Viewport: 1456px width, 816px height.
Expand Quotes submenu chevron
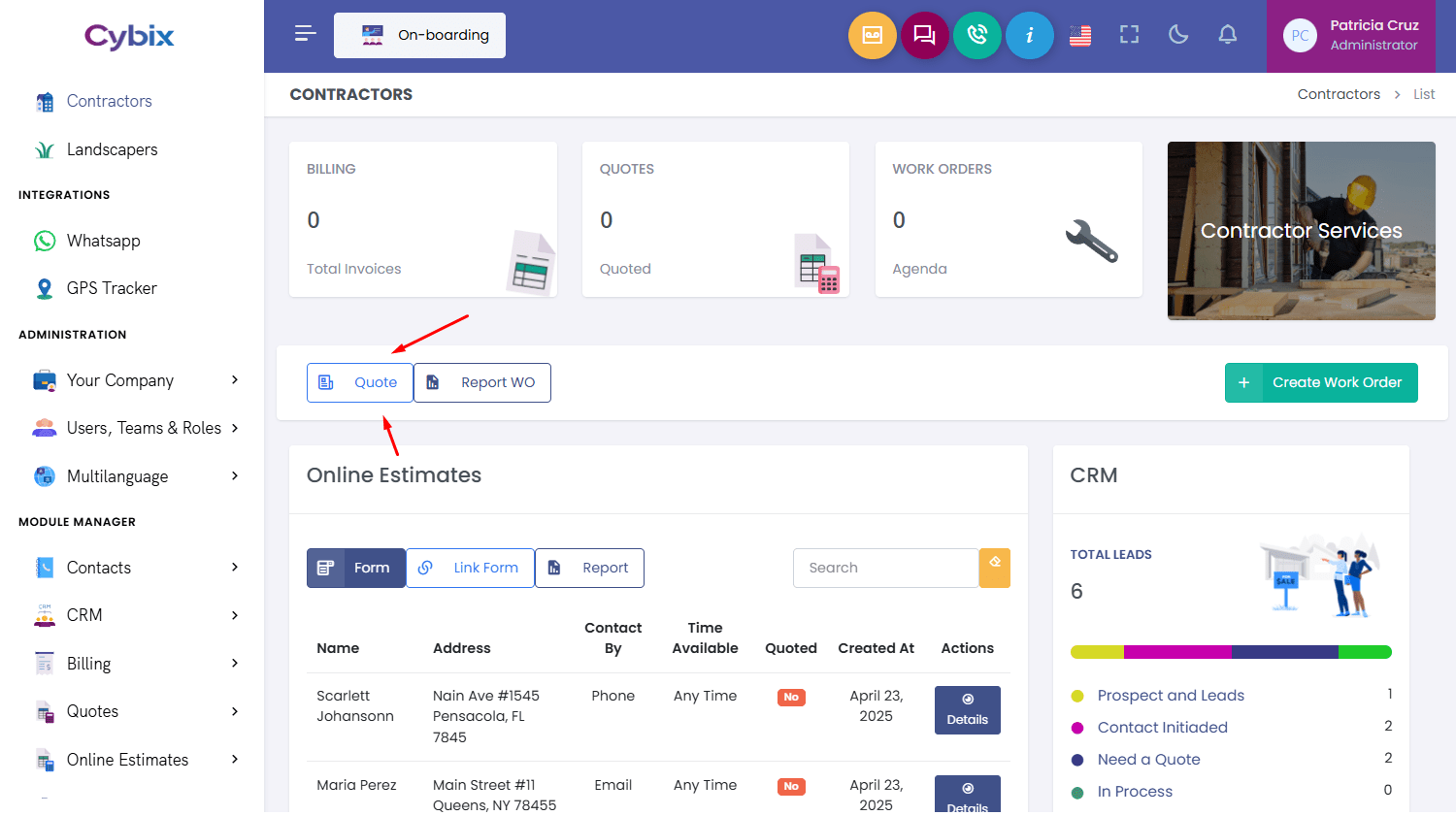tap(235, 711)
